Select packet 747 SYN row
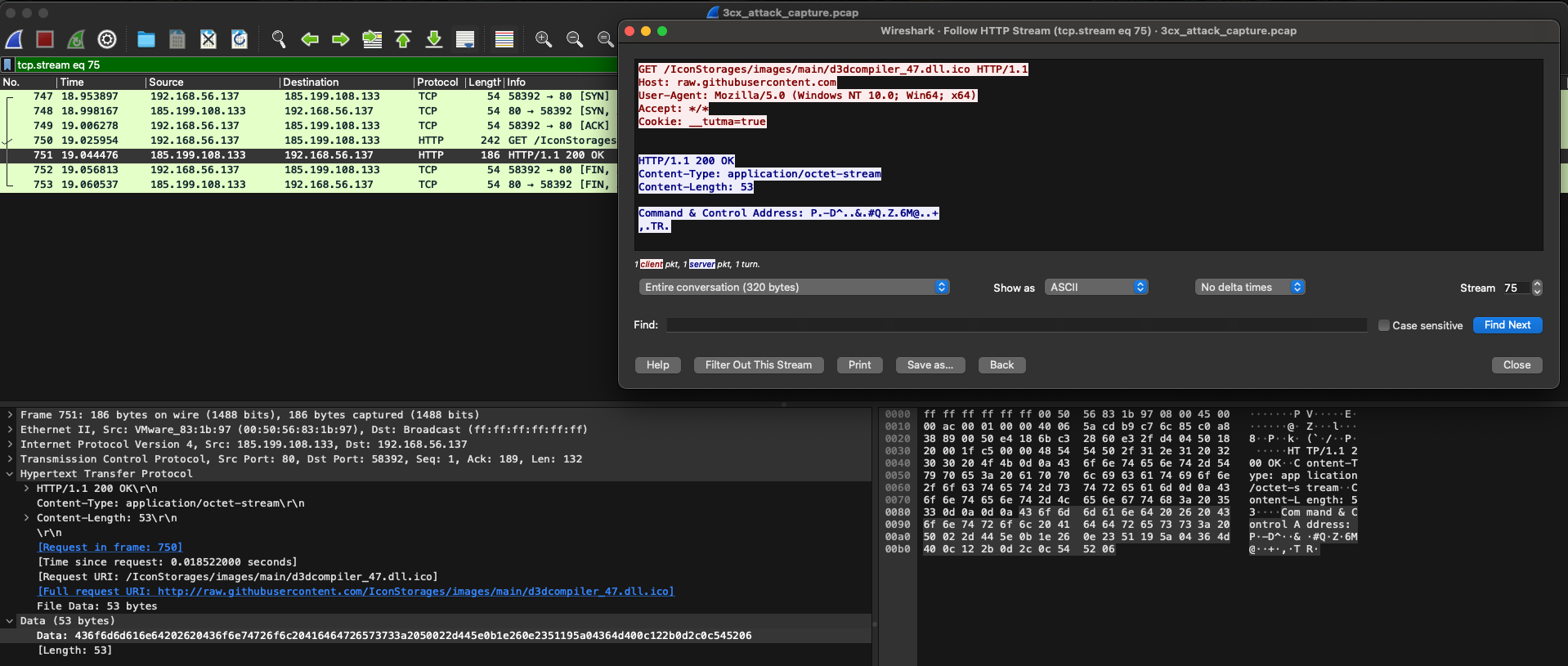The width and height of the screenshot is (1568, 666). click(x=308, y=96)
